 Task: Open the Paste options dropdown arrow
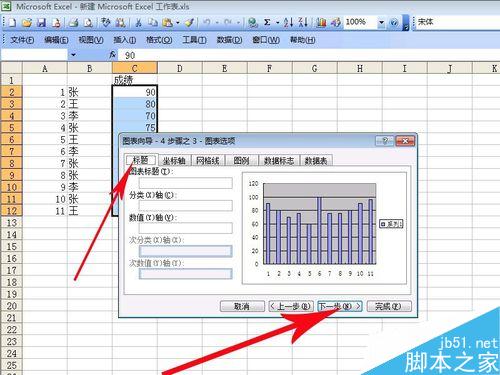[x=178, y=23]
